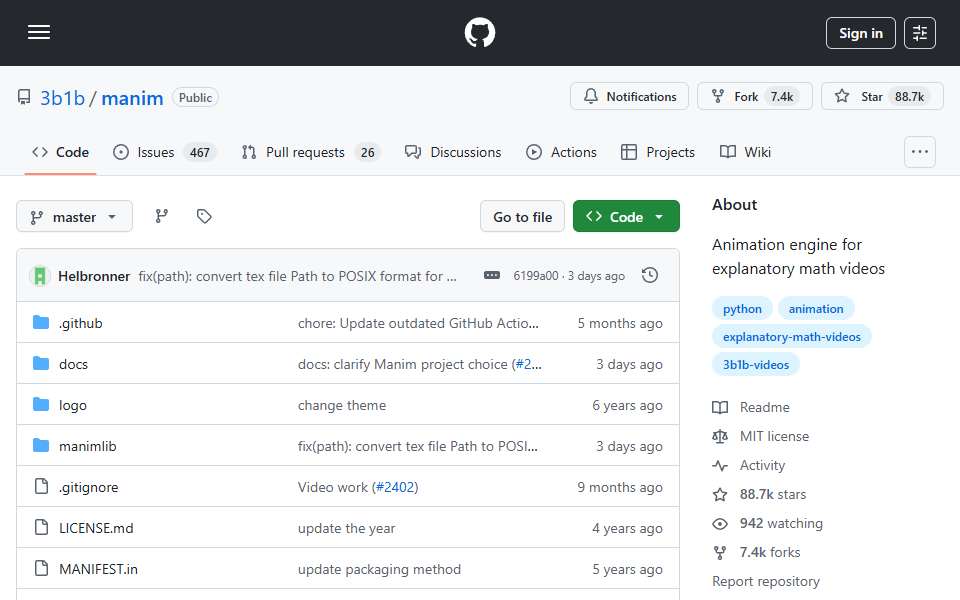Open the docs folder
The image size is (960, 600).
(x=73, y=364)
